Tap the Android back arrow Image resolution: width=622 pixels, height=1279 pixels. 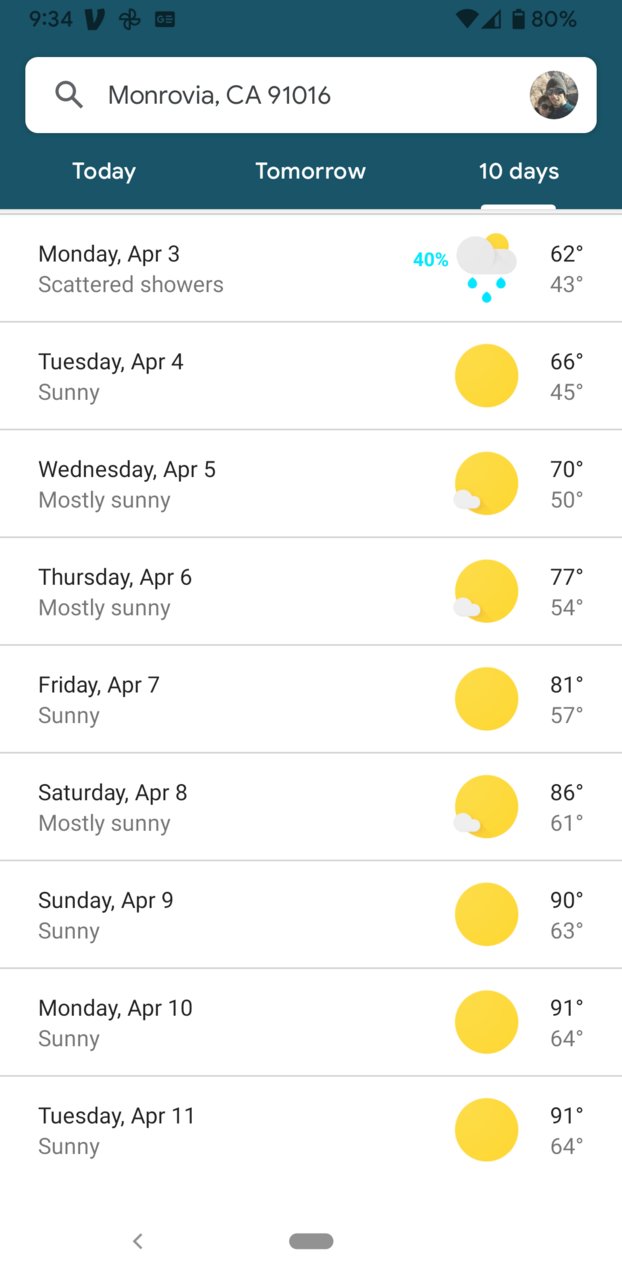click(x=138, y=1241)
